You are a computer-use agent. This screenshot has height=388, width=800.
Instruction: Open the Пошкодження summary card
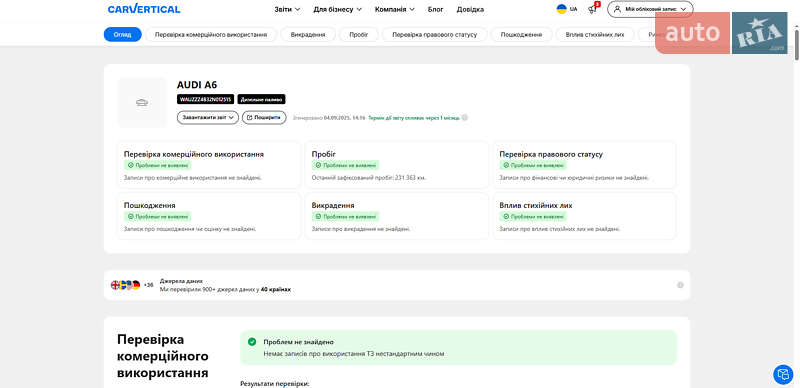tap(209, 216)
